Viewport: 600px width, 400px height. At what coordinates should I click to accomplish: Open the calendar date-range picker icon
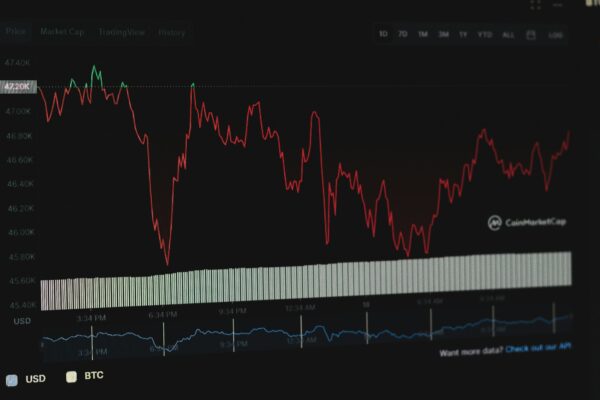[531, 35]
